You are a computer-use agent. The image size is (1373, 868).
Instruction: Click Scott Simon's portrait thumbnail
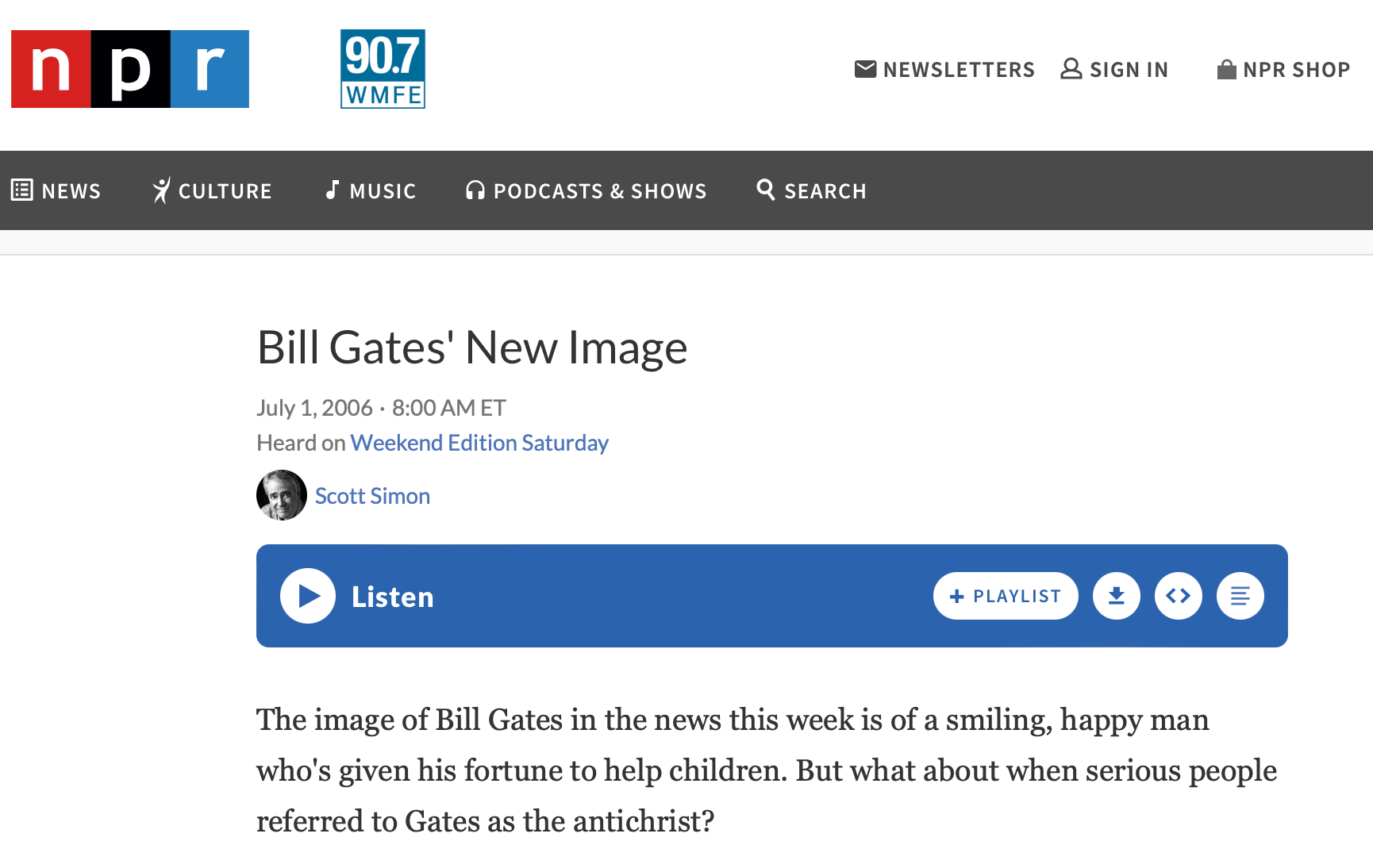click(x=282, y=495)
